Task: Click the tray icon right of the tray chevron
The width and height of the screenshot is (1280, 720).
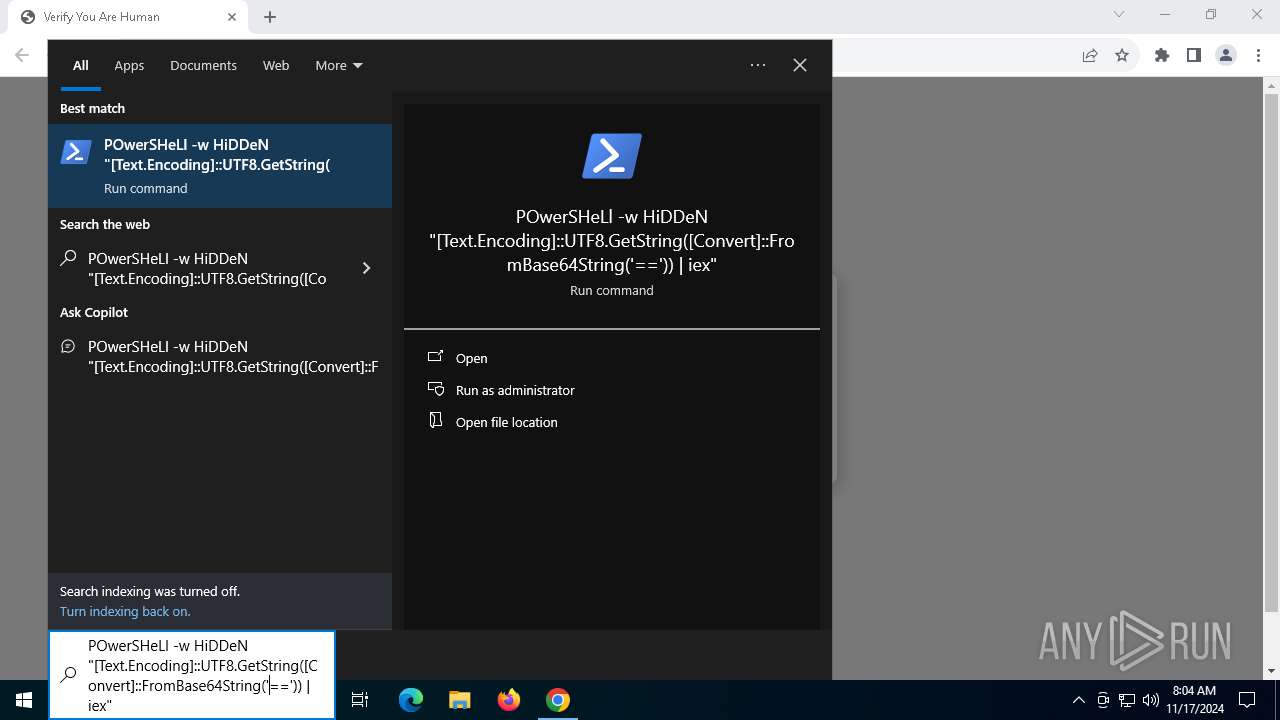Action: point(1103,700)
